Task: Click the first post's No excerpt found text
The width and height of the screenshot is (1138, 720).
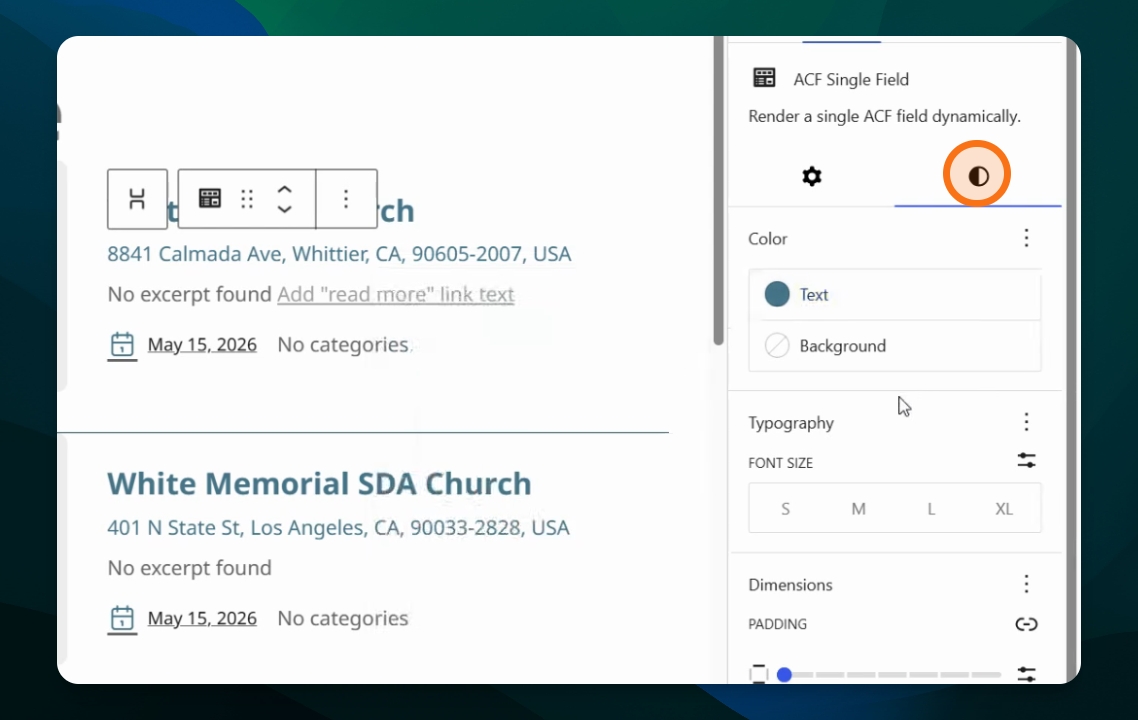Action: pos(189,294)
